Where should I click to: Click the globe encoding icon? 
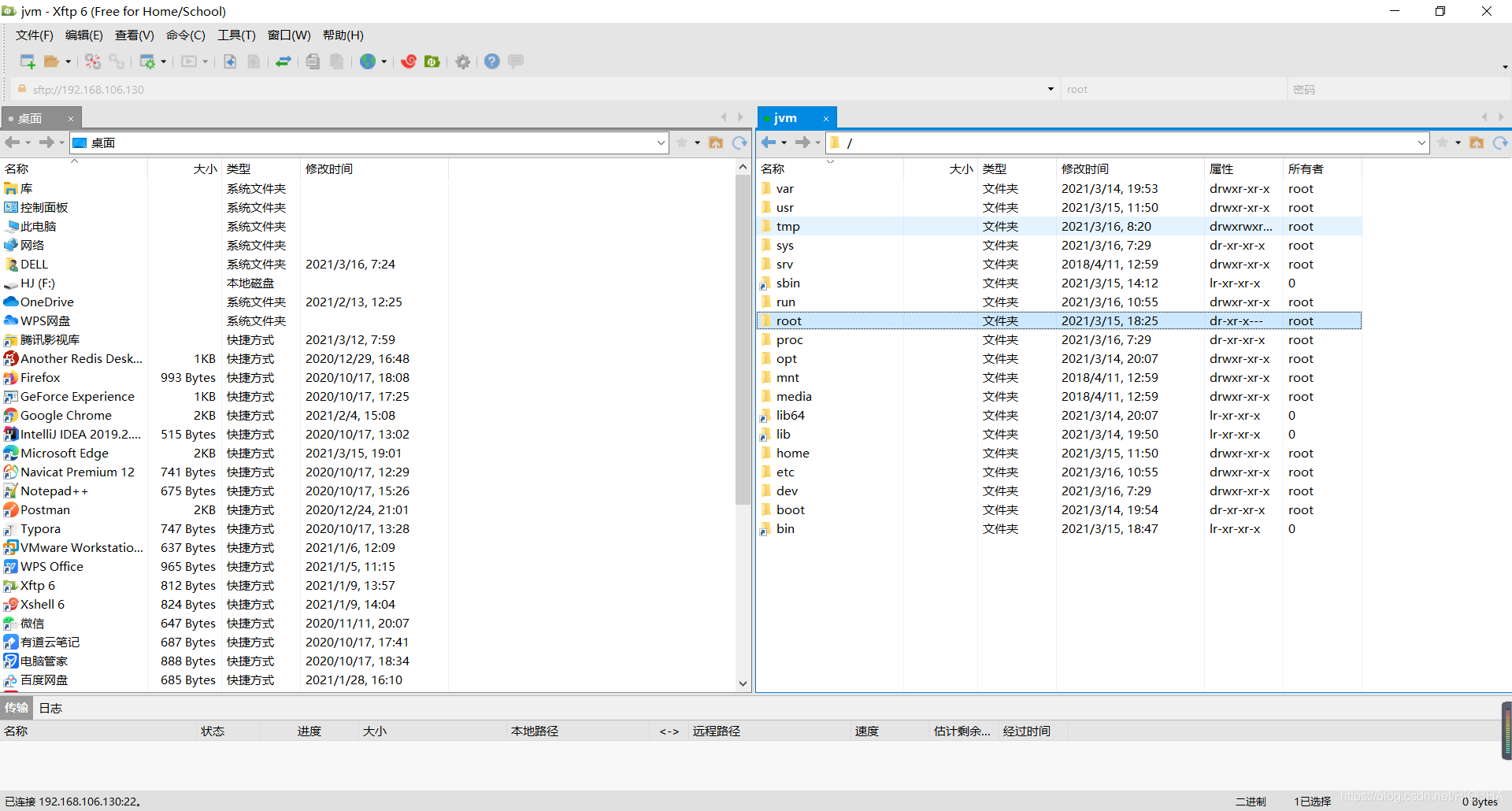368,61
